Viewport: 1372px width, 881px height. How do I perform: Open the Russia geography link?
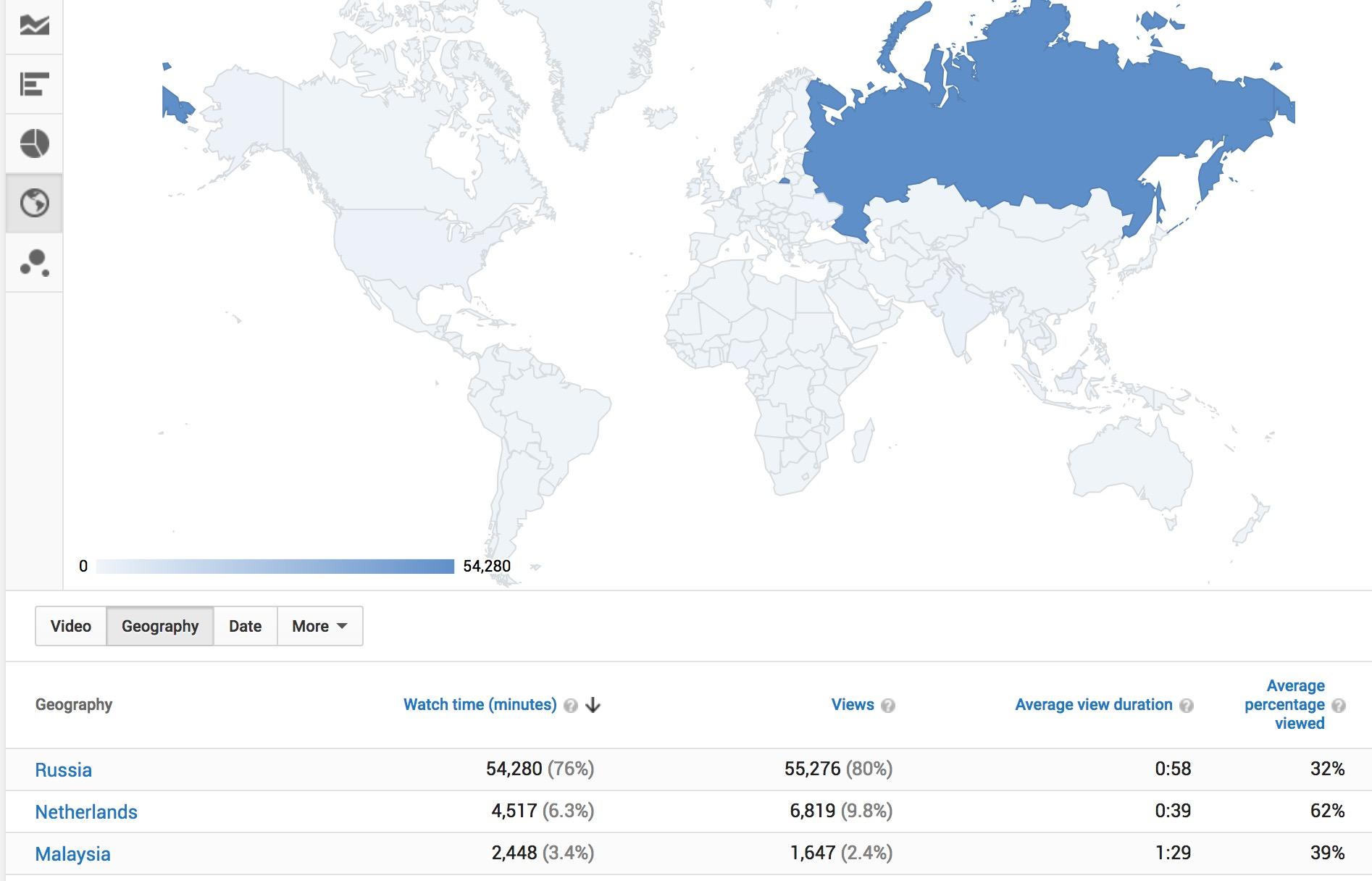(64, 769)
